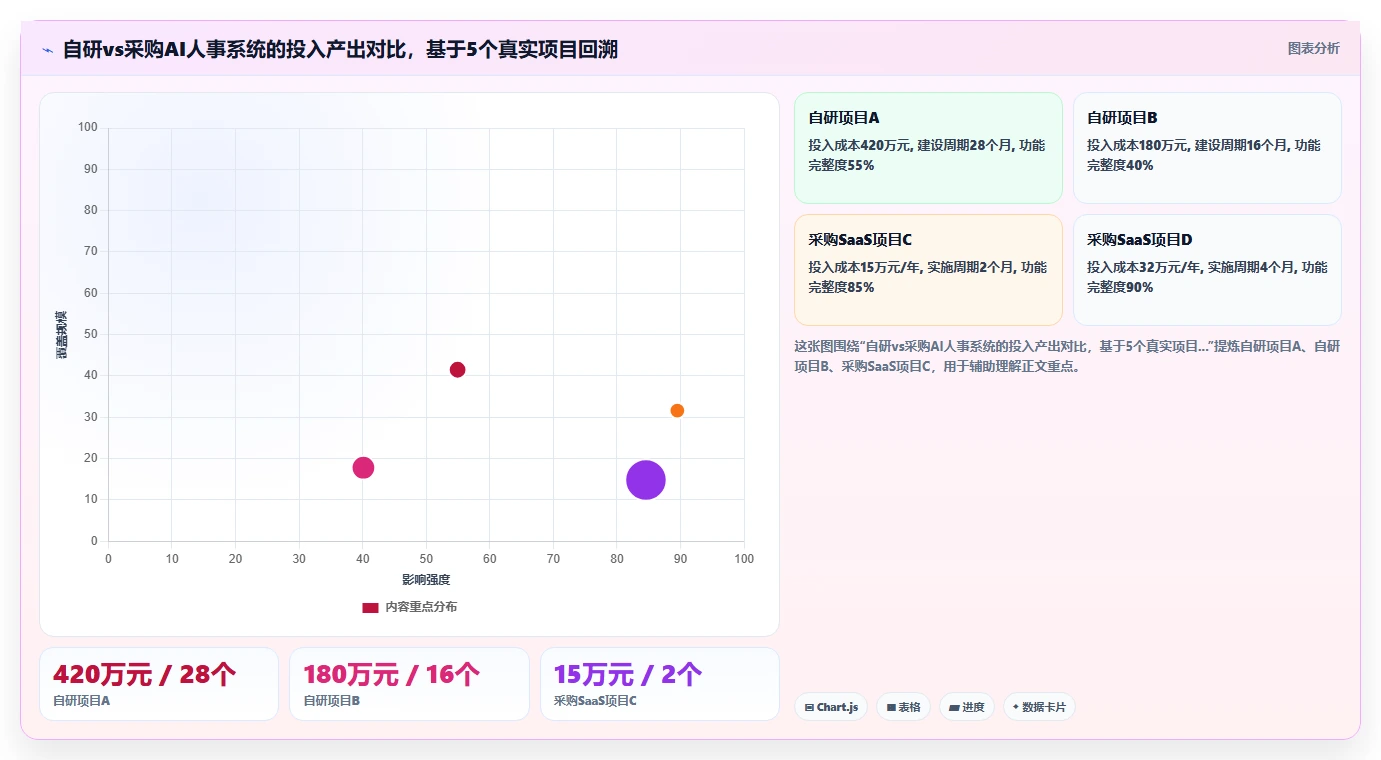Click the 采购SaaS项目C label under 15万元
The height and width of the screenshot is (760, 1381).
(x=595, y=701)
